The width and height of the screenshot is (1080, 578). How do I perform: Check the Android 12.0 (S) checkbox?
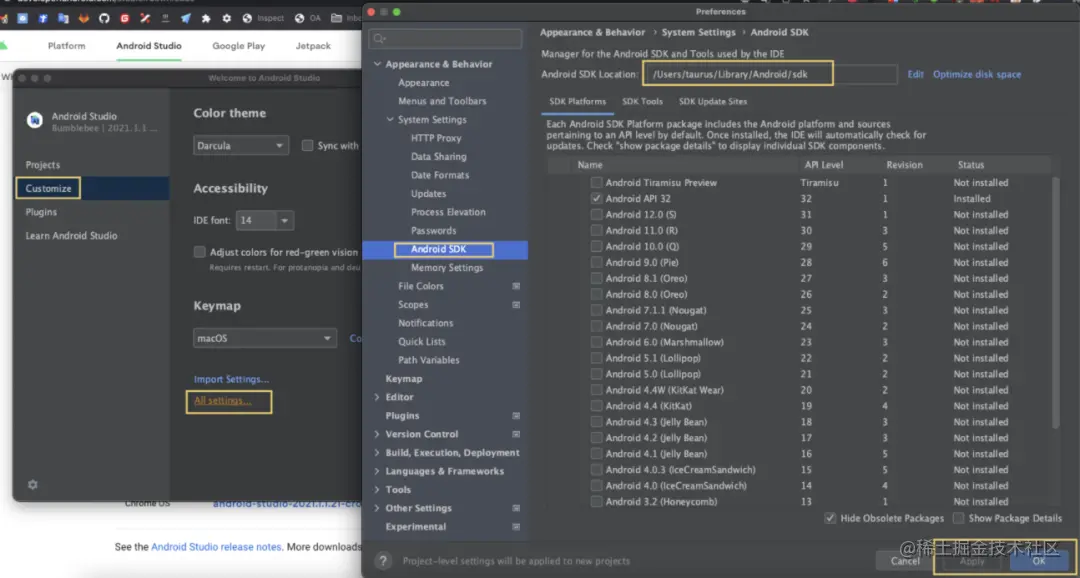[x=596, y=214]
